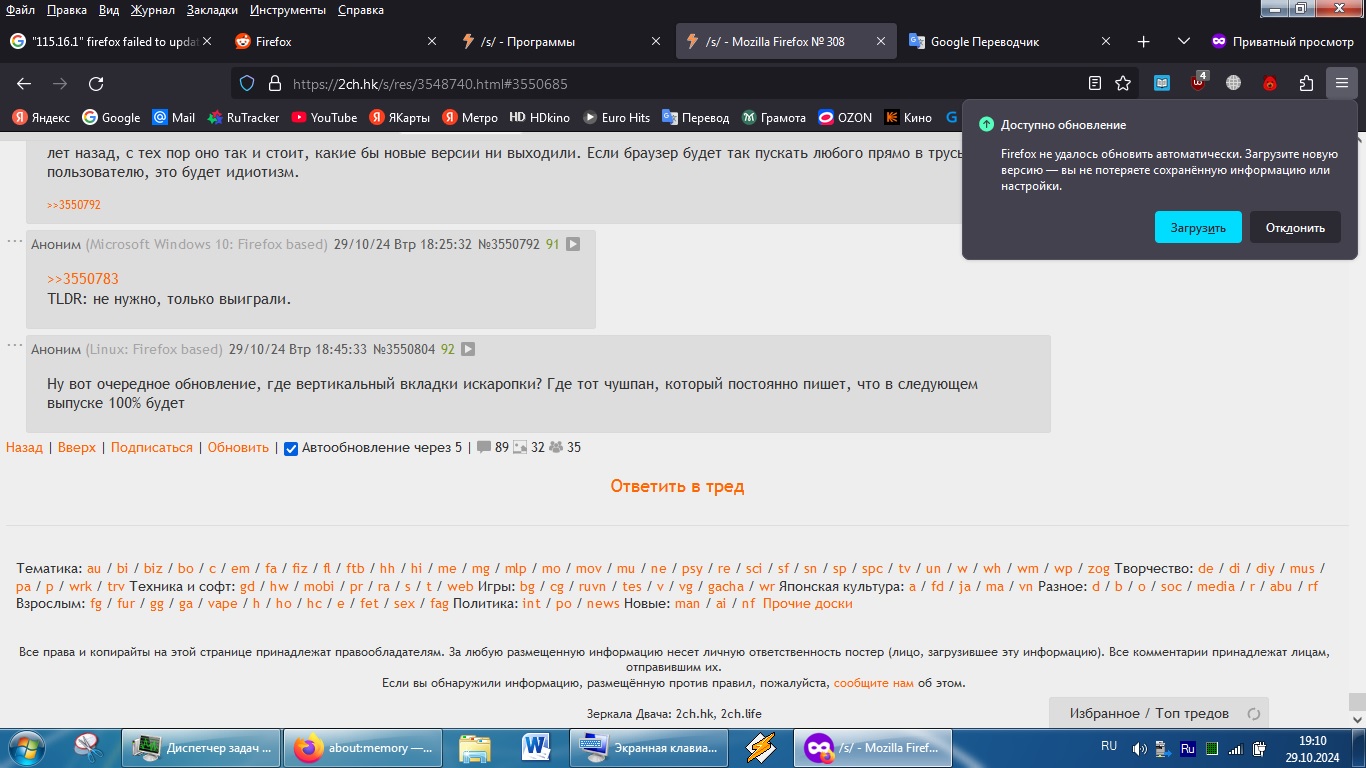
Task: Click the volume speaker tray icon
Action: [x=1140, y=748]
